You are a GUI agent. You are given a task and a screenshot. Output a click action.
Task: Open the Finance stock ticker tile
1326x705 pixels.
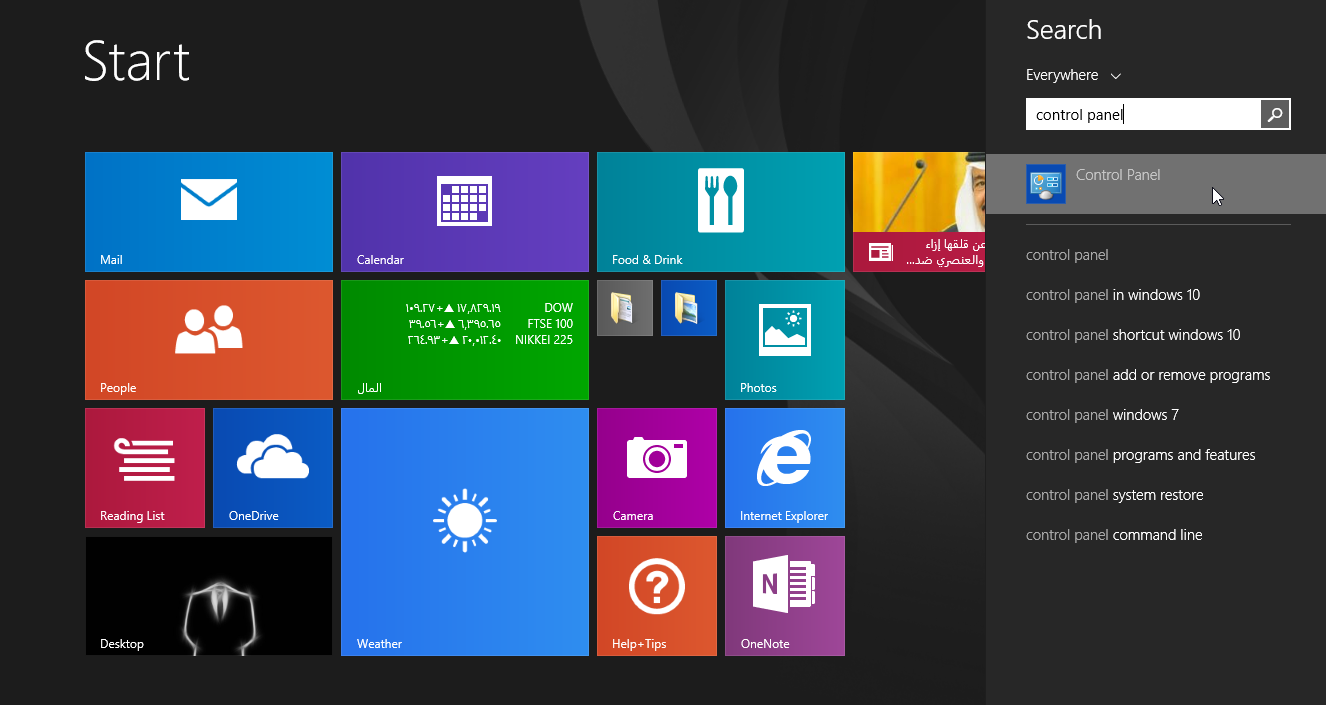(465, 340)
